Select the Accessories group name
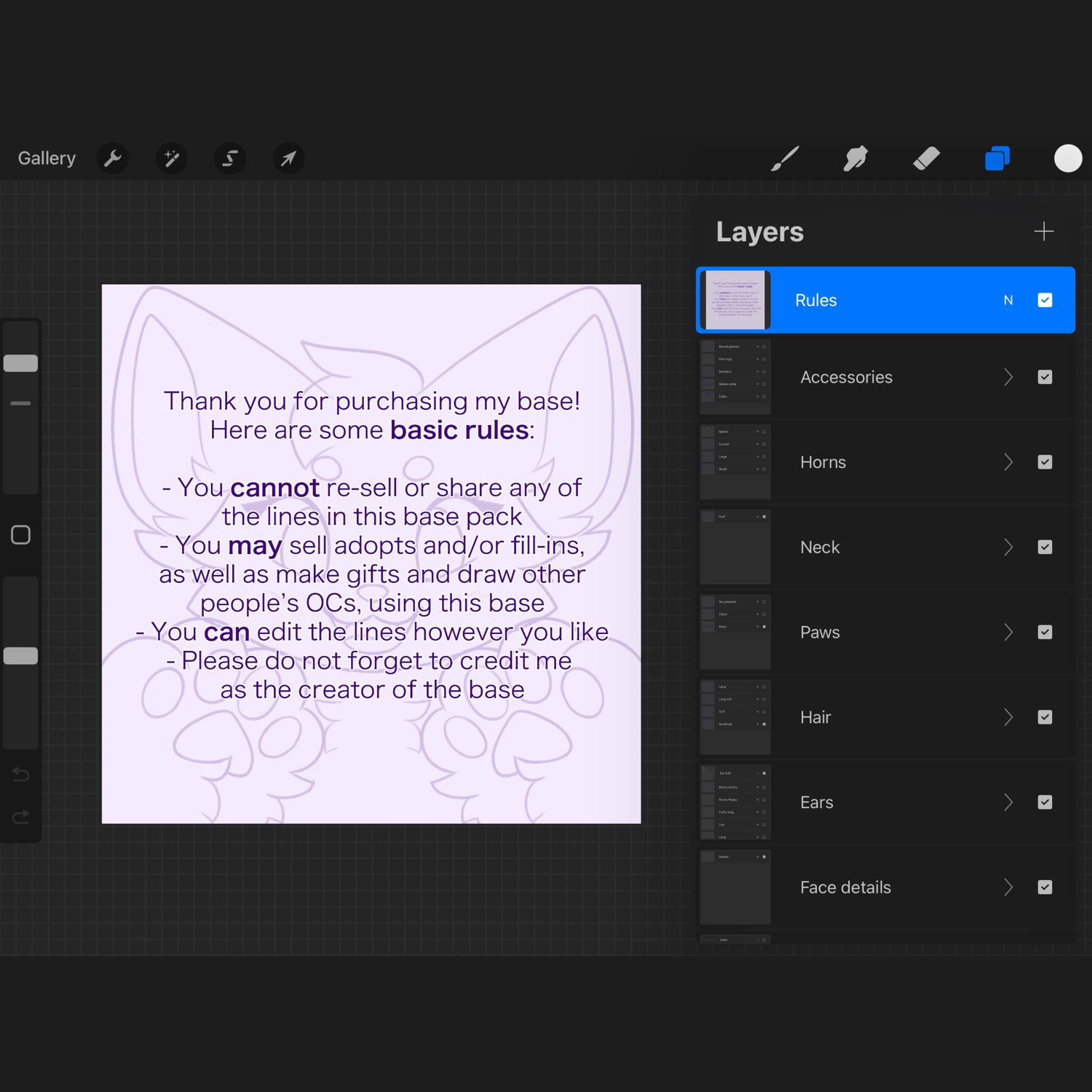This screenshot has width=1092, height=1092. click(x=846, y=377)
